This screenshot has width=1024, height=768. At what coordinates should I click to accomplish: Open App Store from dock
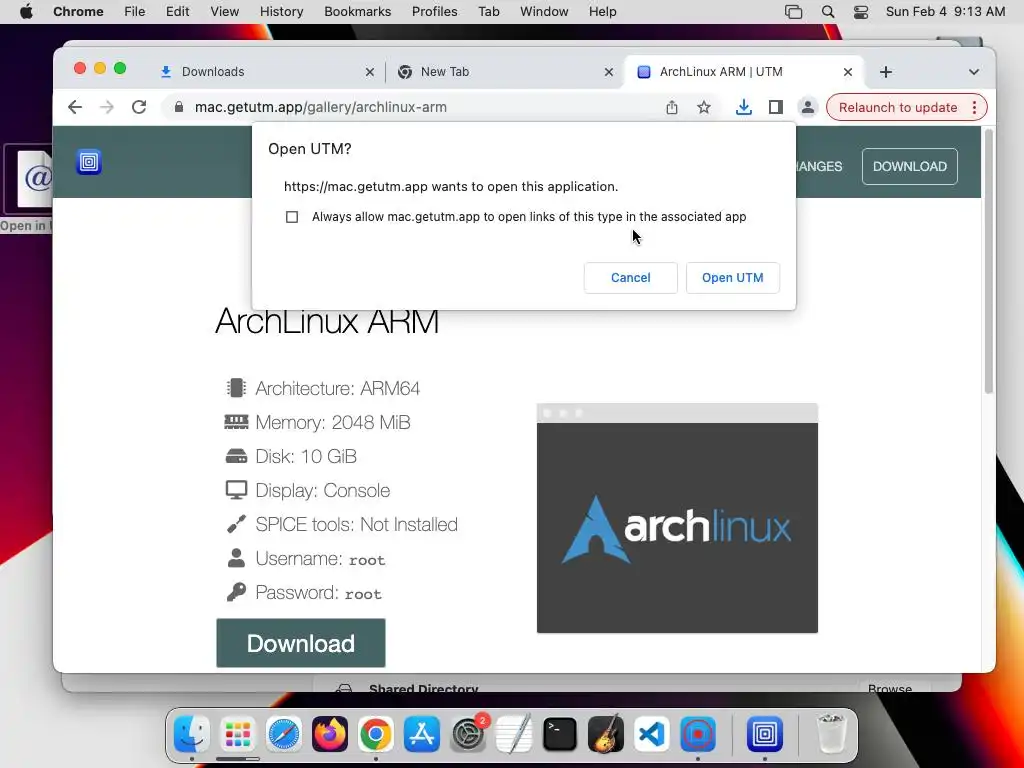tap(422, 734)
